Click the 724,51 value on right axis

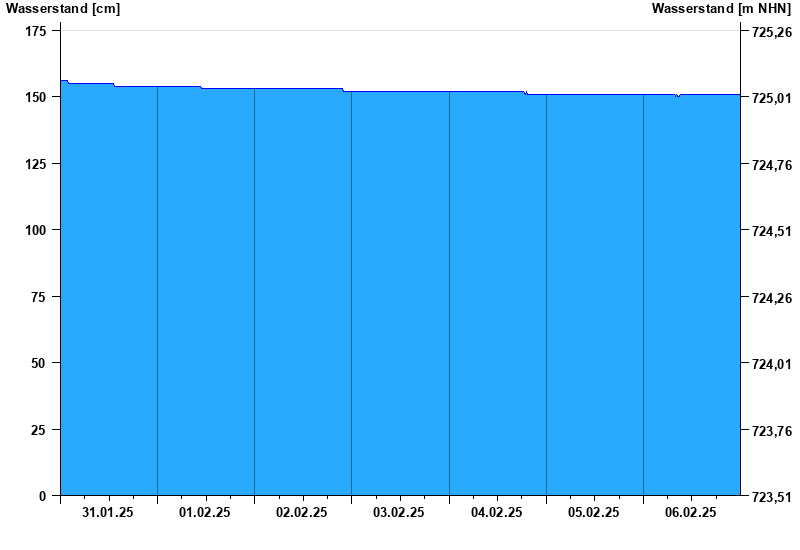click(772, 232)
